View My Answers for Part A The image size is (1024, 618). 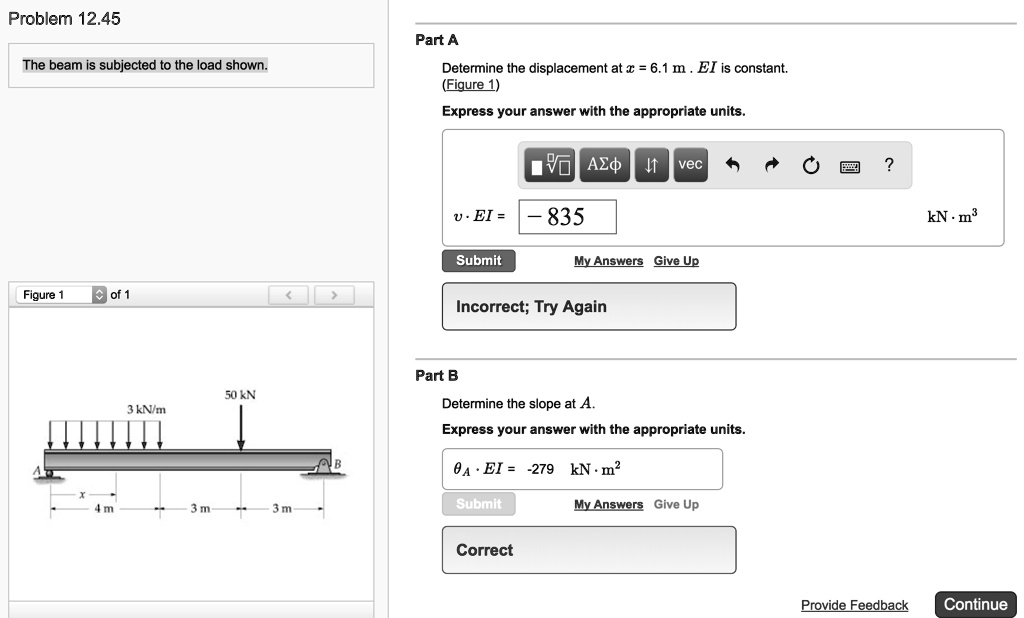point(608,260)
